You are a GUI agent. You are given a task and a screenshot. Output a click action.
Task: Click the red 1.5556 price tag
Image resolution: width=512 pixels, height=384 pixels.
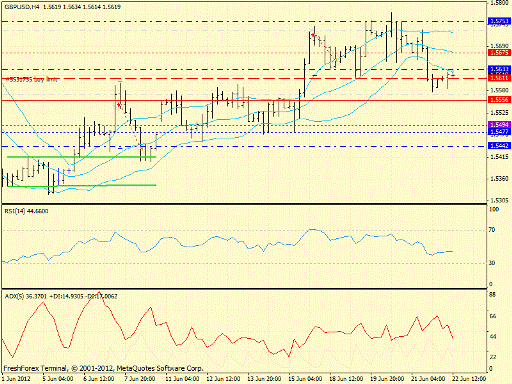pos(499,100)
